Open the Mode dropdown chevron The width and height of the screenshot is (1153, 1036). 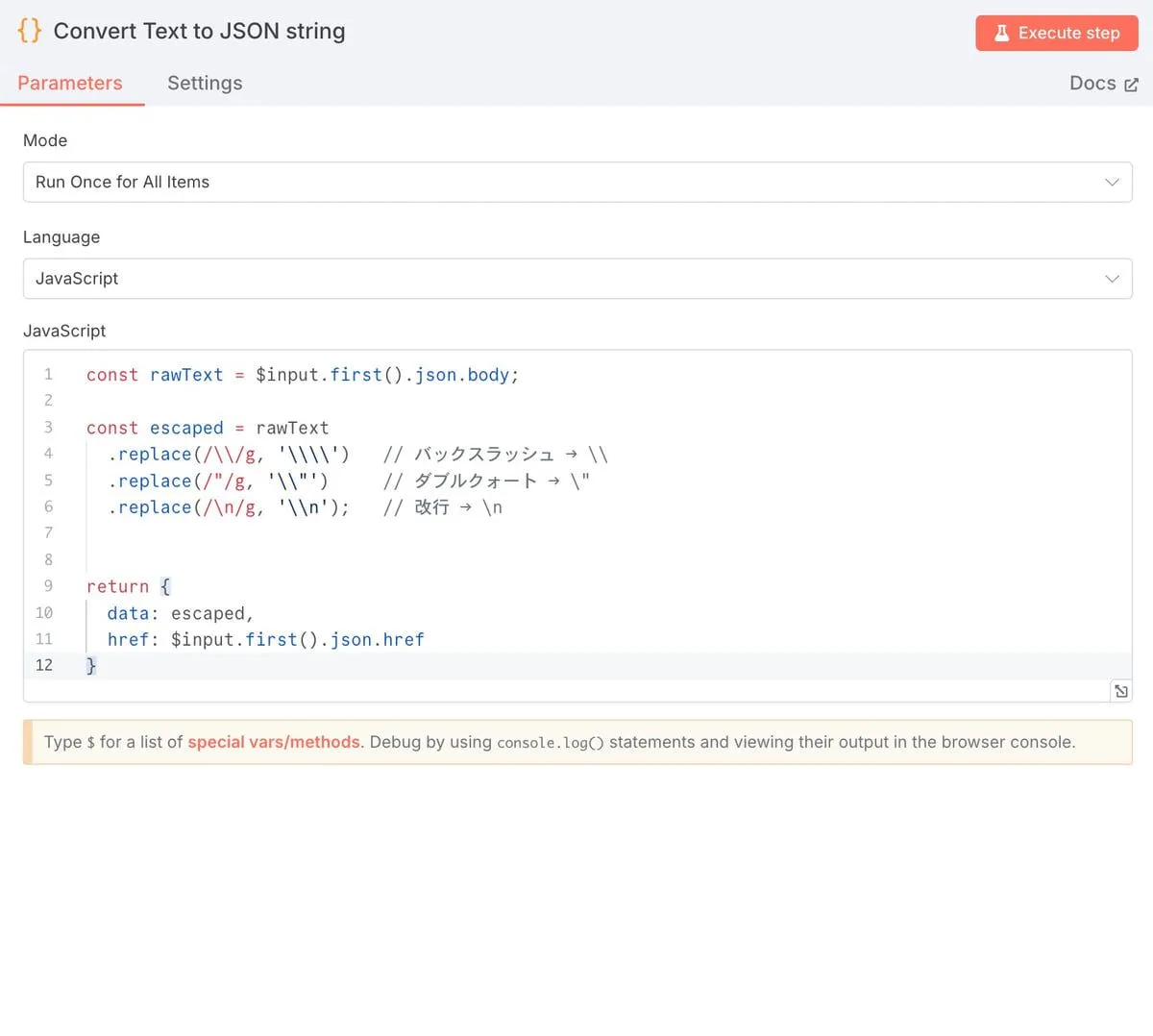pyautogui.click(x=1112, y=183)
